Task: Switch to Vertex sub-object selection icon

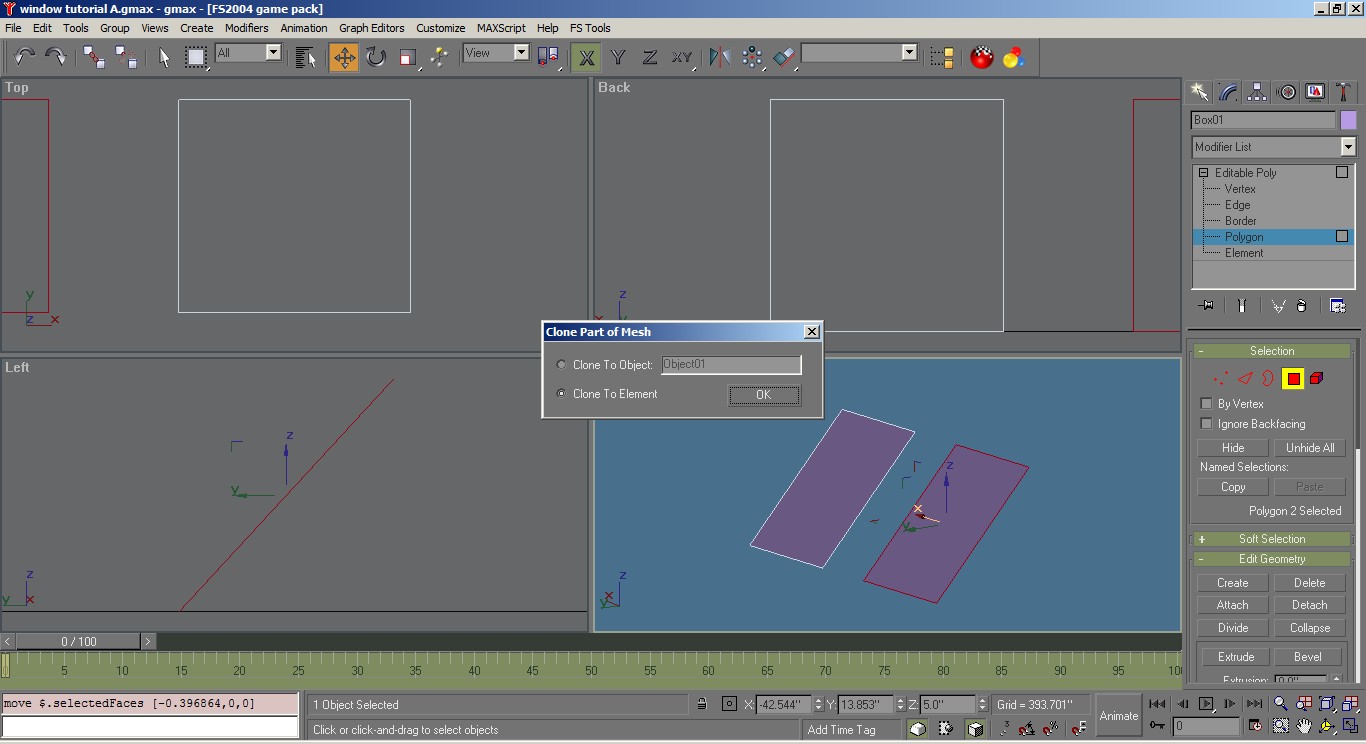Action: [x=1220, y=378]
